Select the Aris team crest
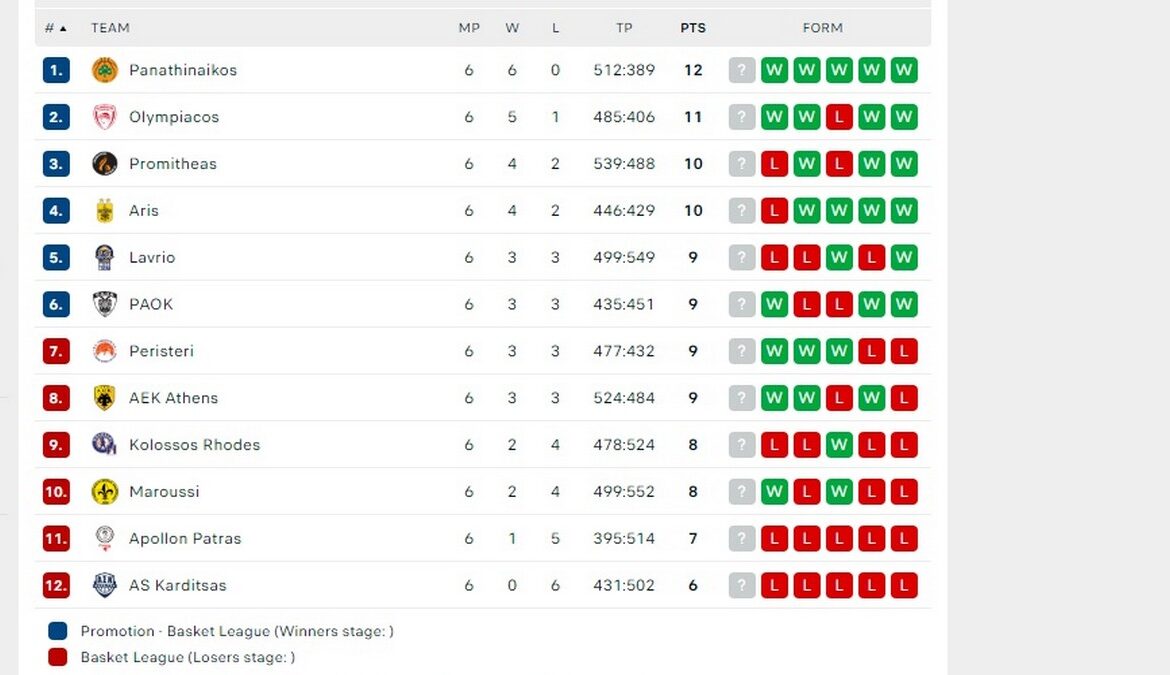1170x675 pixels. (x=105, y=211)
